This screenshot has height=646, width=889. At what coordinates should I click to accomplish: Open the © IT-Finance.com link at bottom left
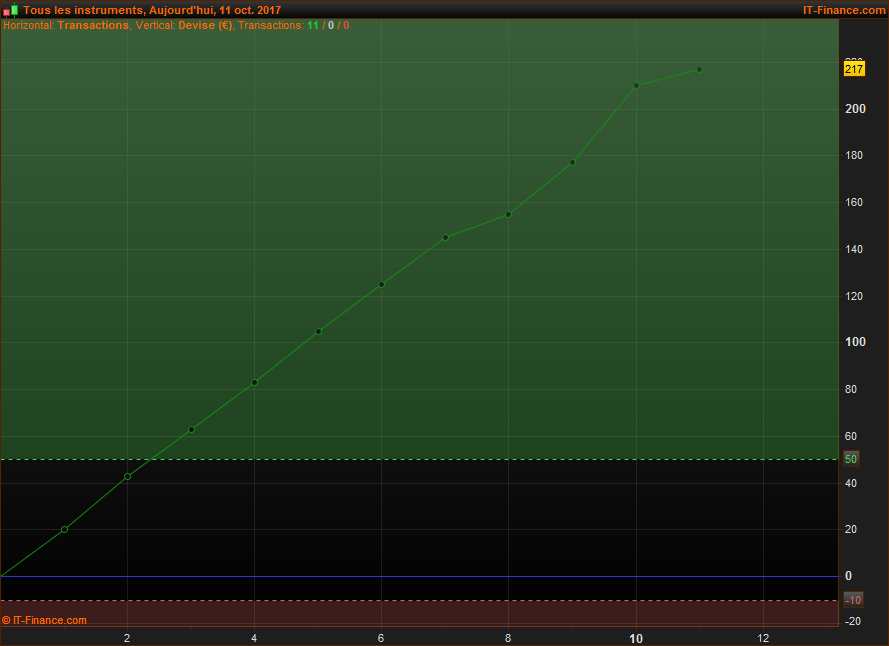point(45,620)
